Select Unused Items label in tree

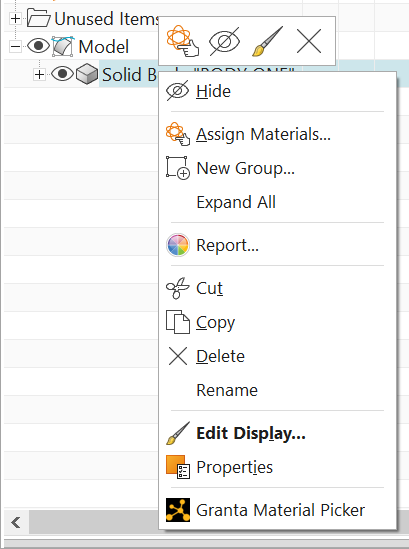click(x=106, y=19)
